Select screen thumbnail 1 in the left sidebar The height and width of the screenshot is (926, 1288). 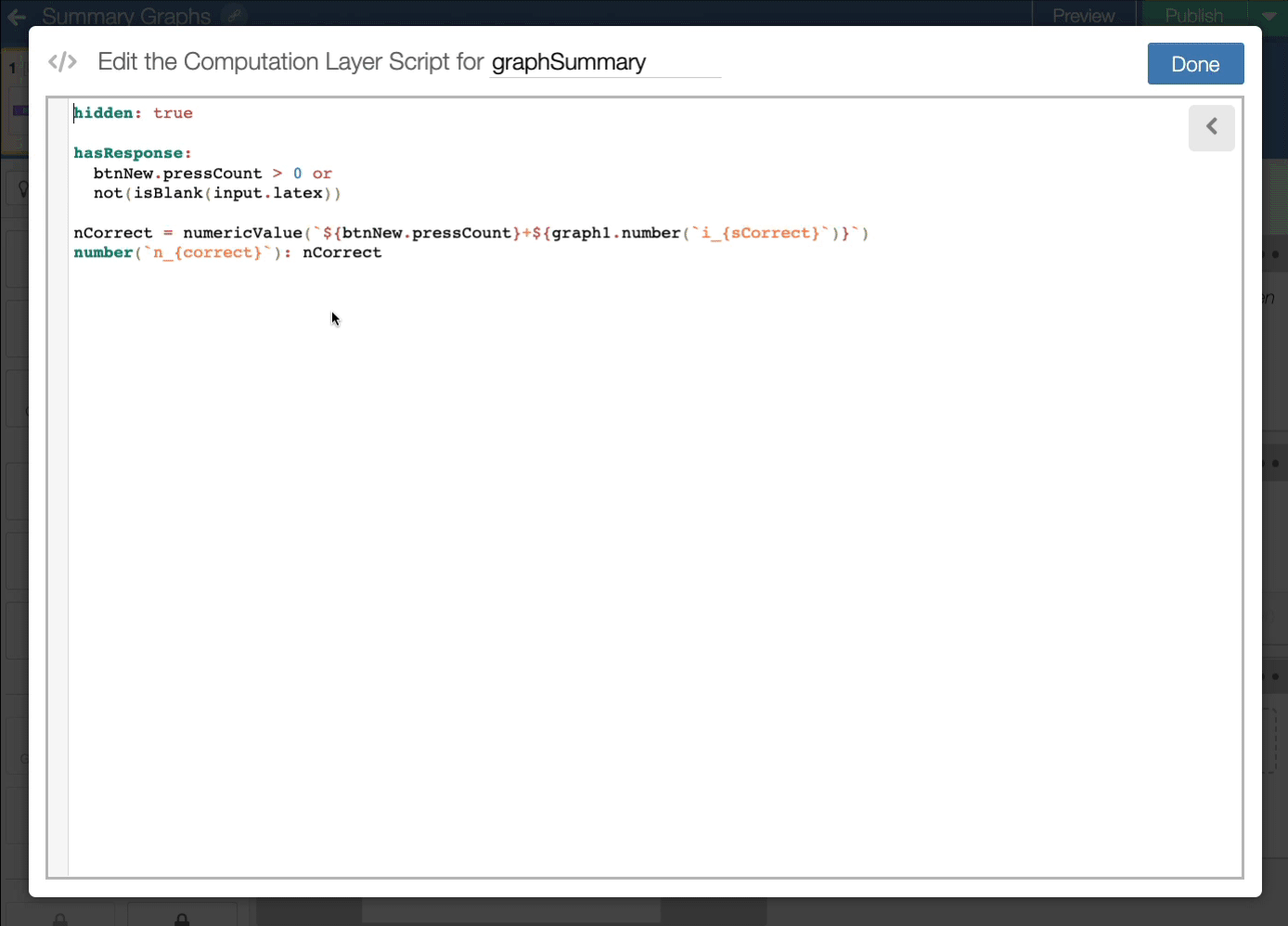click(x=12, y=68)
